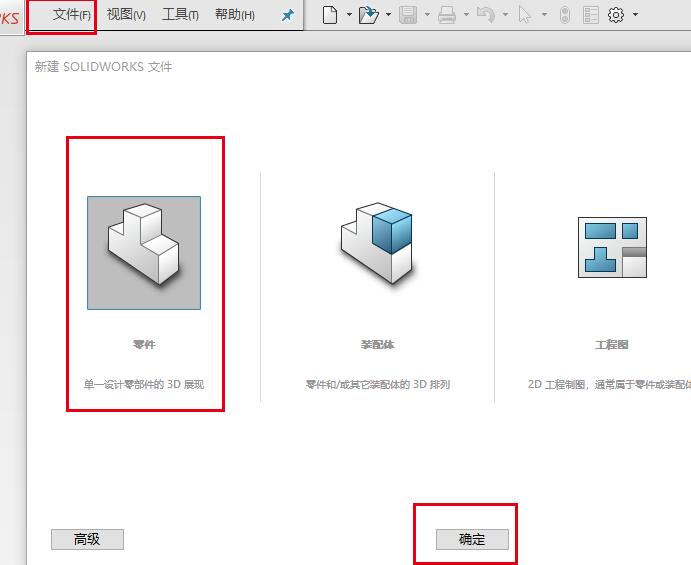The height and width of the screenshot is (565, 691).
Task: Expand the Save dropdown arrow
Action: click(427, 15)
